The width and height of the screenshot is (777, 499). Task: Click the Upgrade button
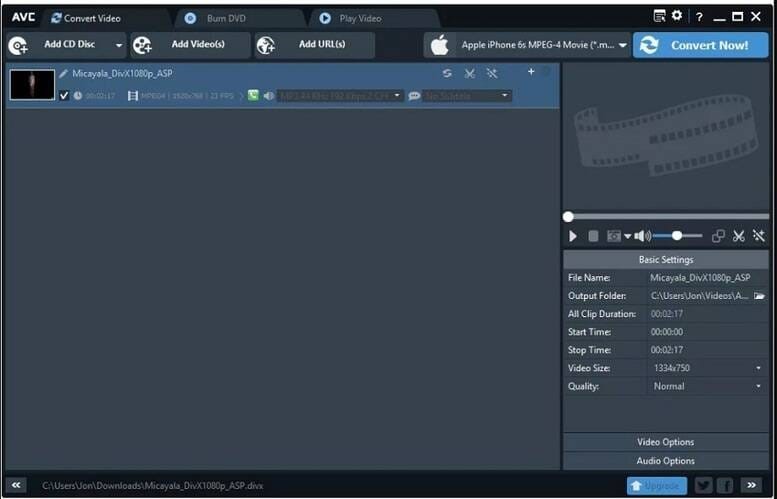[657, 486]
